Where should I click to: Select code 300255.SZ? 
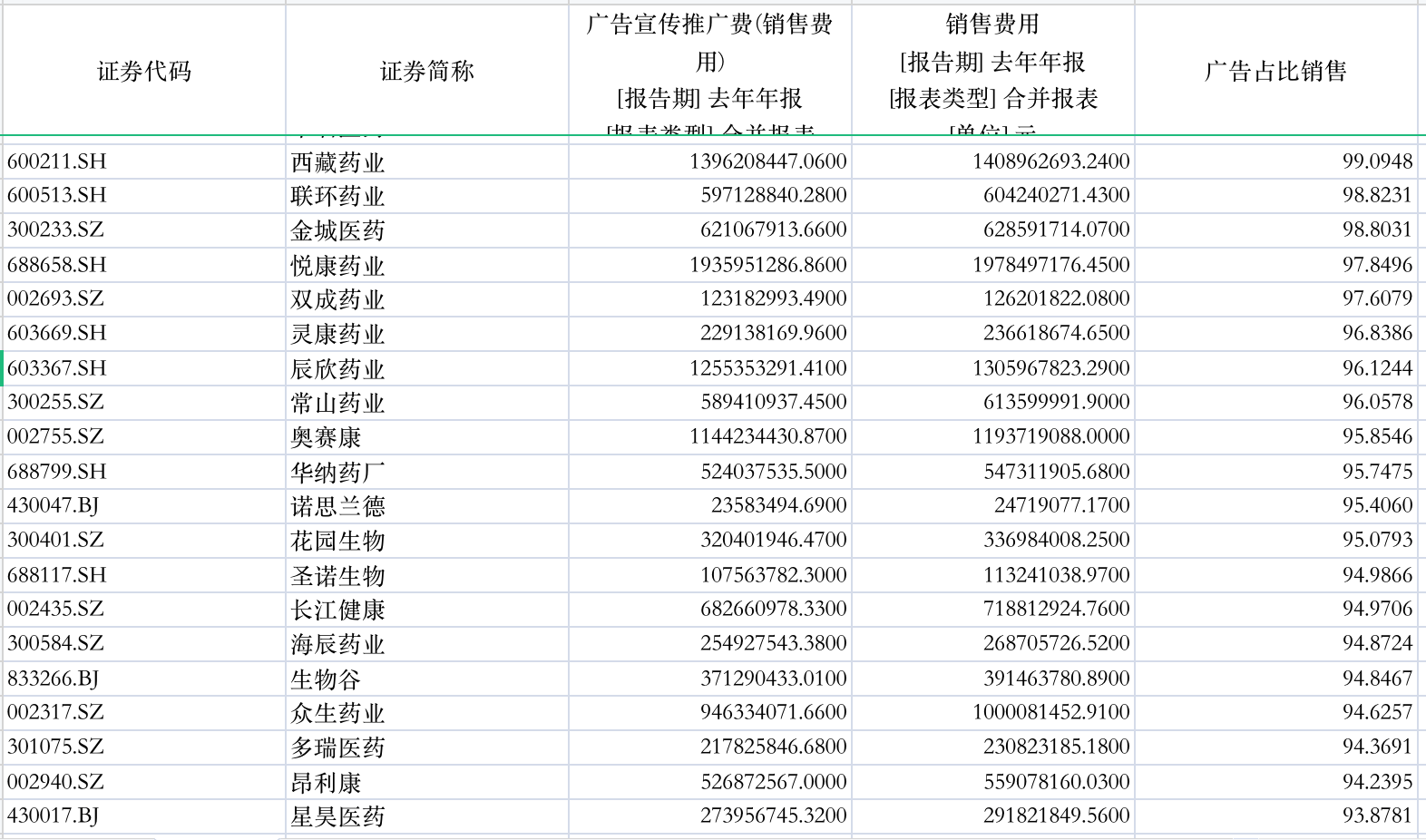pyautogui.click(x=144, y=402)
